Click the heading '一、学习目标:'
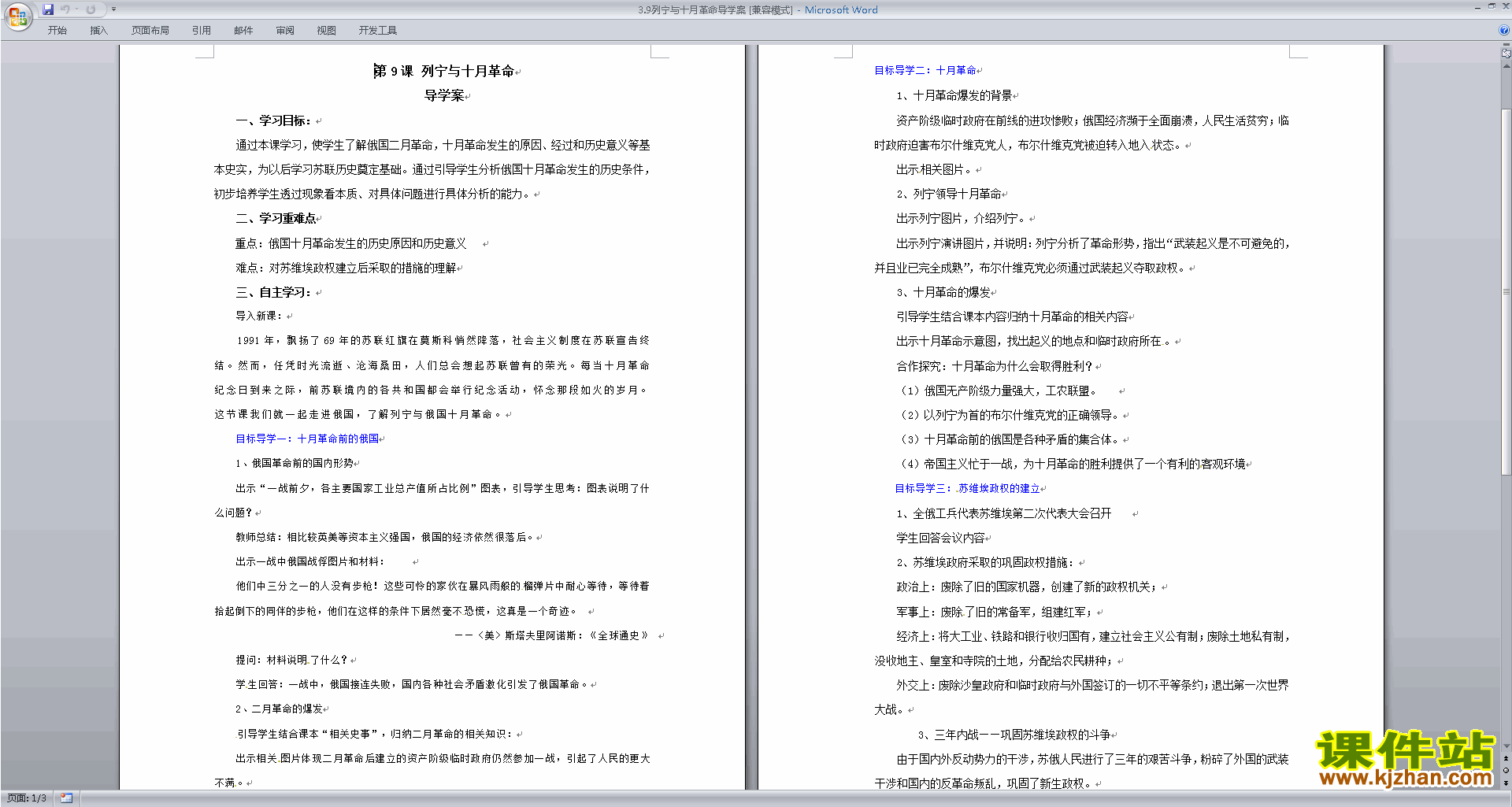The width and height of the screenshot is (1512, 807). (x=273, y=120)
